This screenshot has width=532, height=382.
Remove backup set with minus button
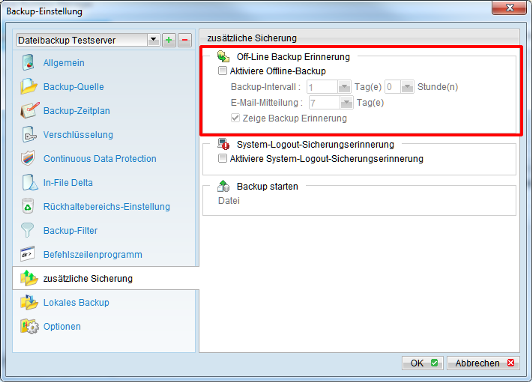coord(185,40)
